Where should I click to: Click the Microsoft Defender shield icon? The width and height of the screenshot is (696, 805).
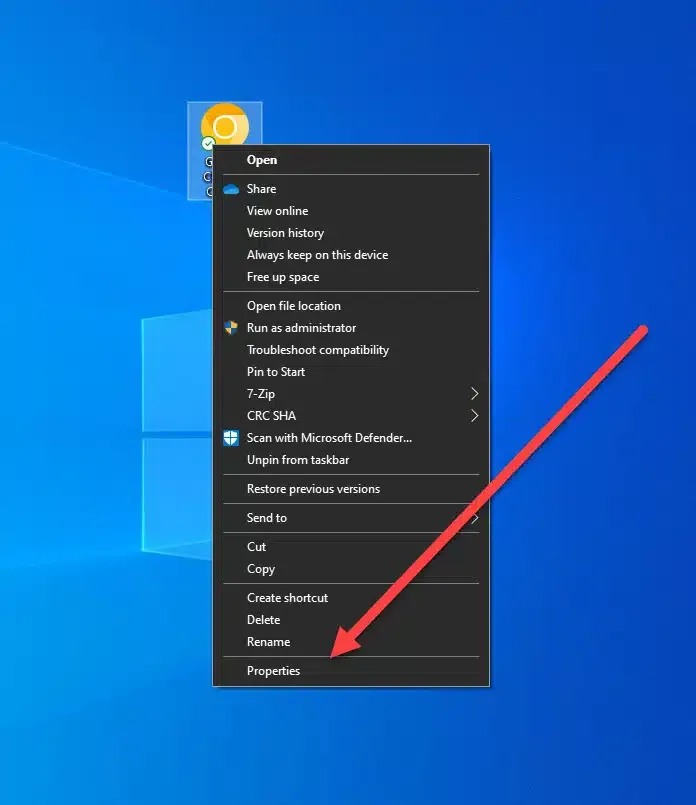click(231, 438)
